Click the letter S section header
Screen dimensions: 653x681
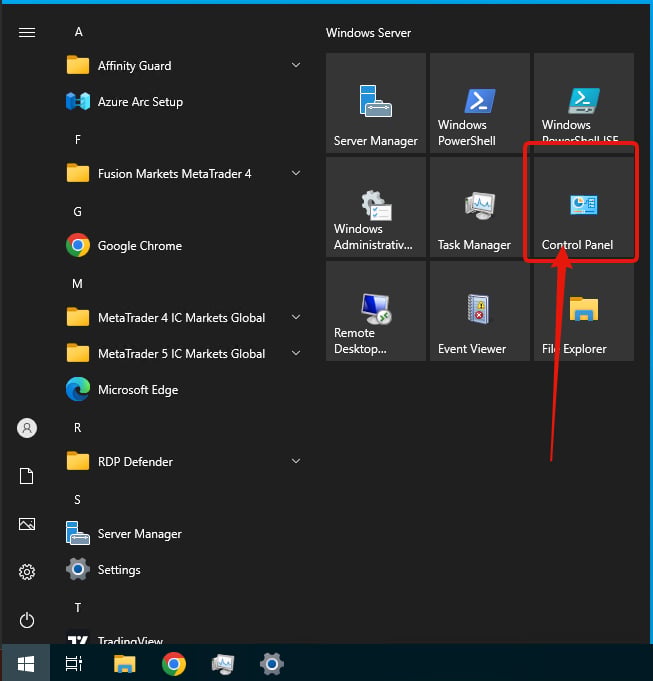click(77, 499)
